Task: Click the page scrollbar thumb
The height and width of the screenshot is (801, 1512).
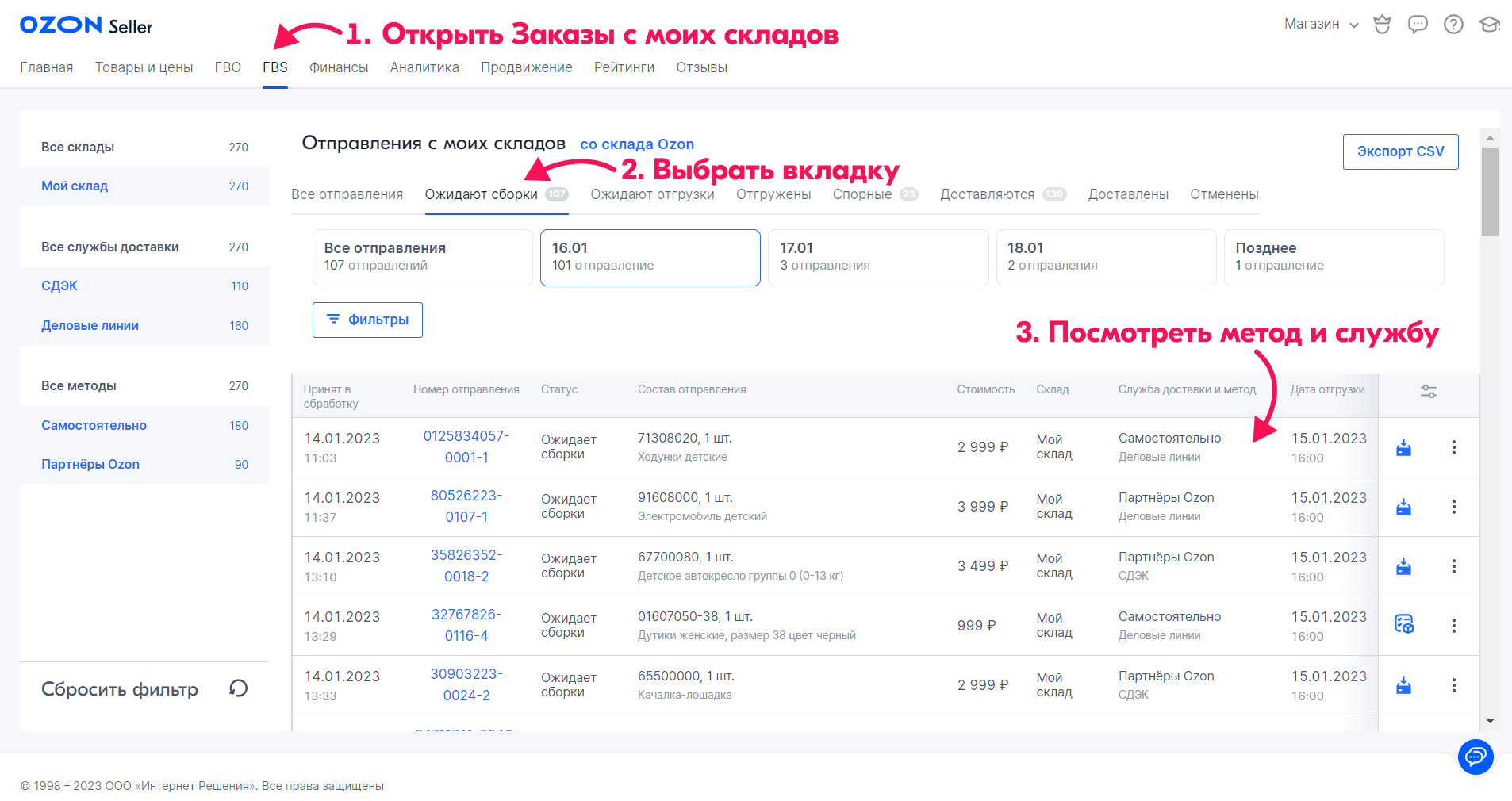Action: coord(1490,192)
